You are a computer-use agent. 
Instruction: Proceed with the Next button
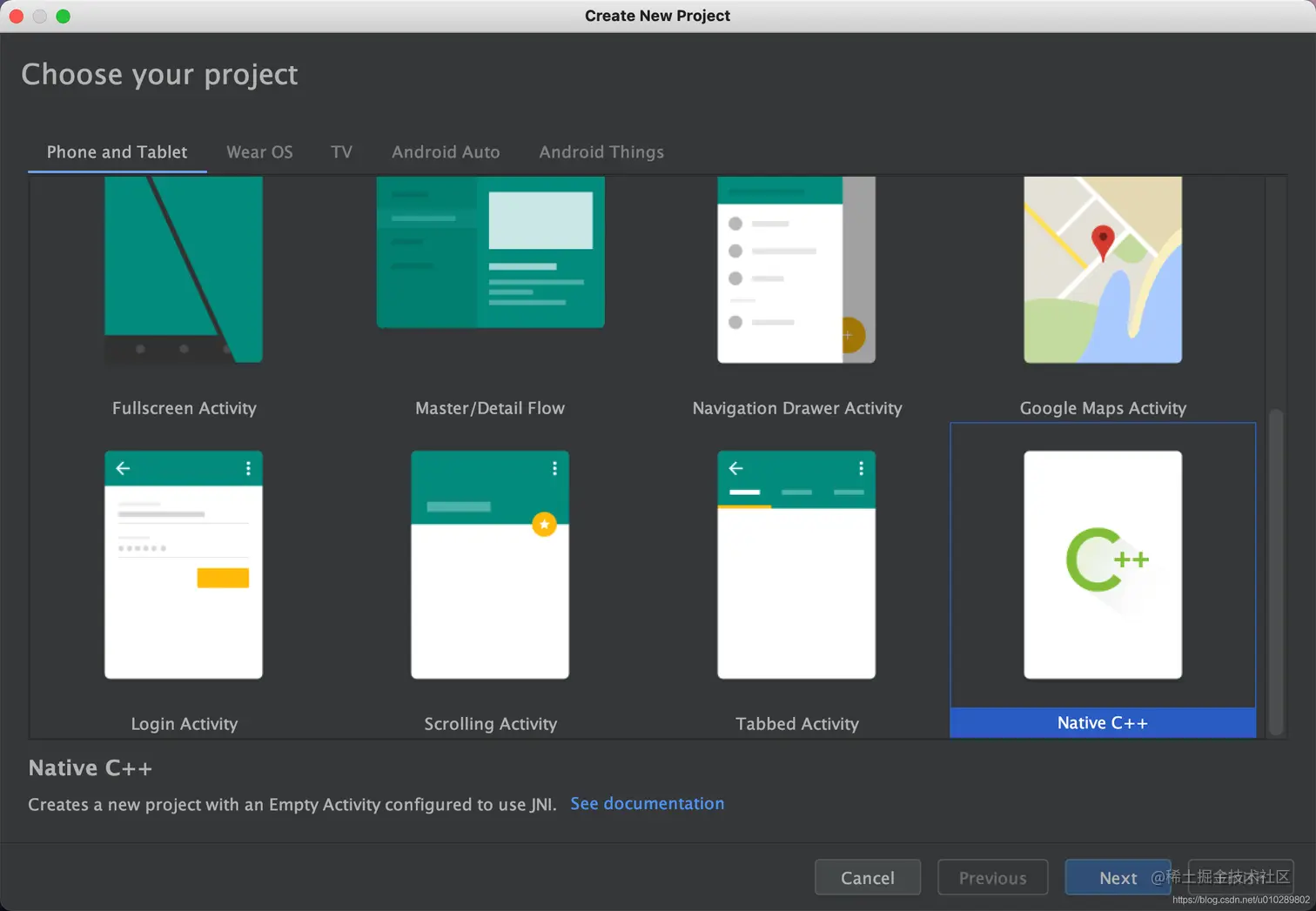[x=1118, y=878]
